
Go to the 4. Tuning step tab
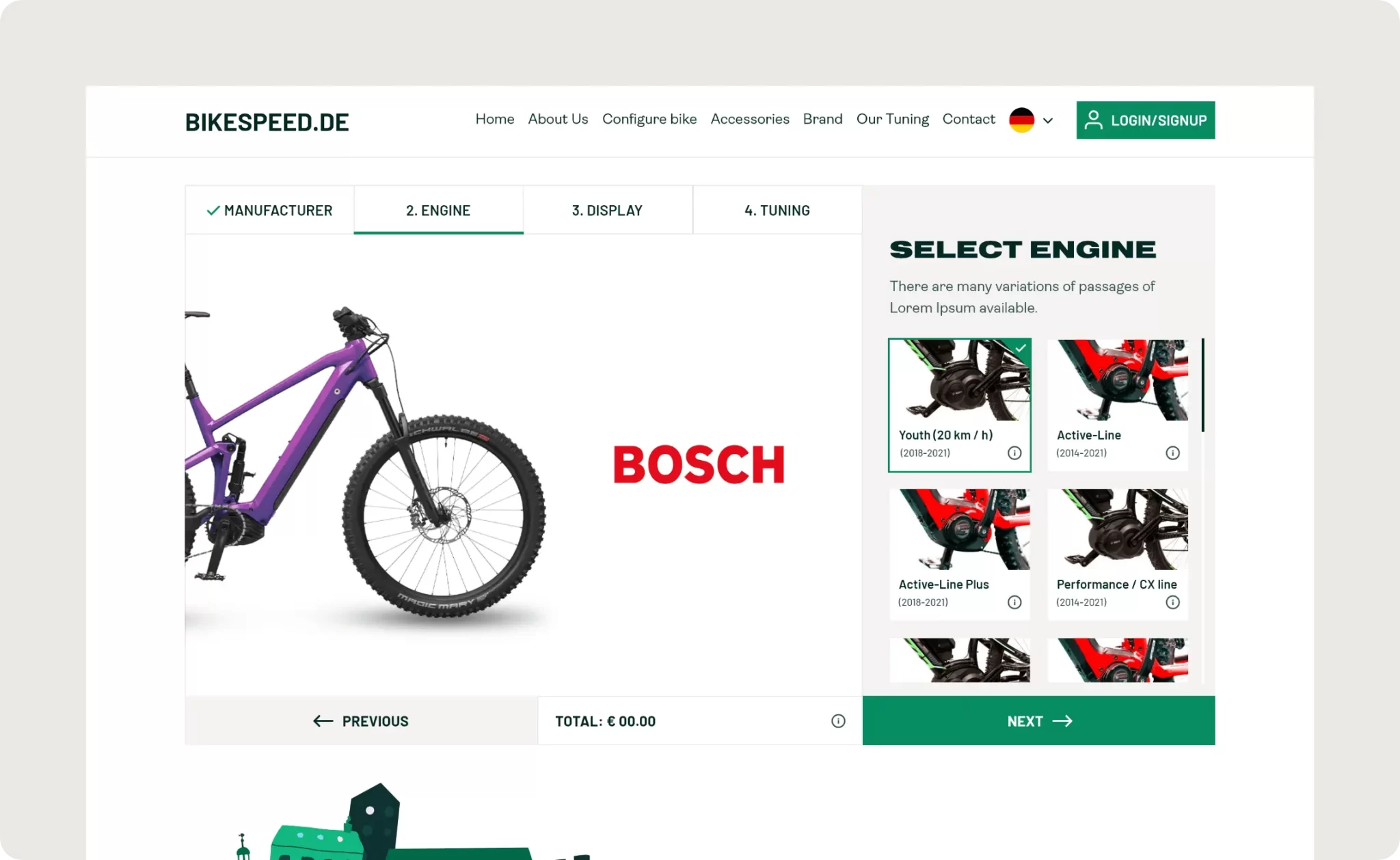pos(777,210)
